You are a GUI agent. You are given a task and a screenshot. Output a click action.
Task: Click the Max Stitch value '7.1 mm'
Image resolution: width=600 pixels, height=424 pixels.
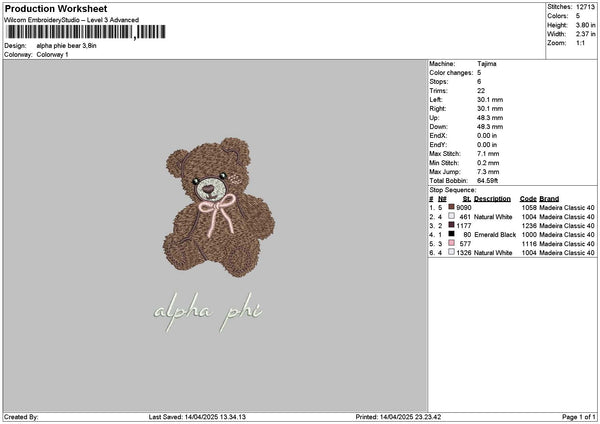[x=488, y=153]
